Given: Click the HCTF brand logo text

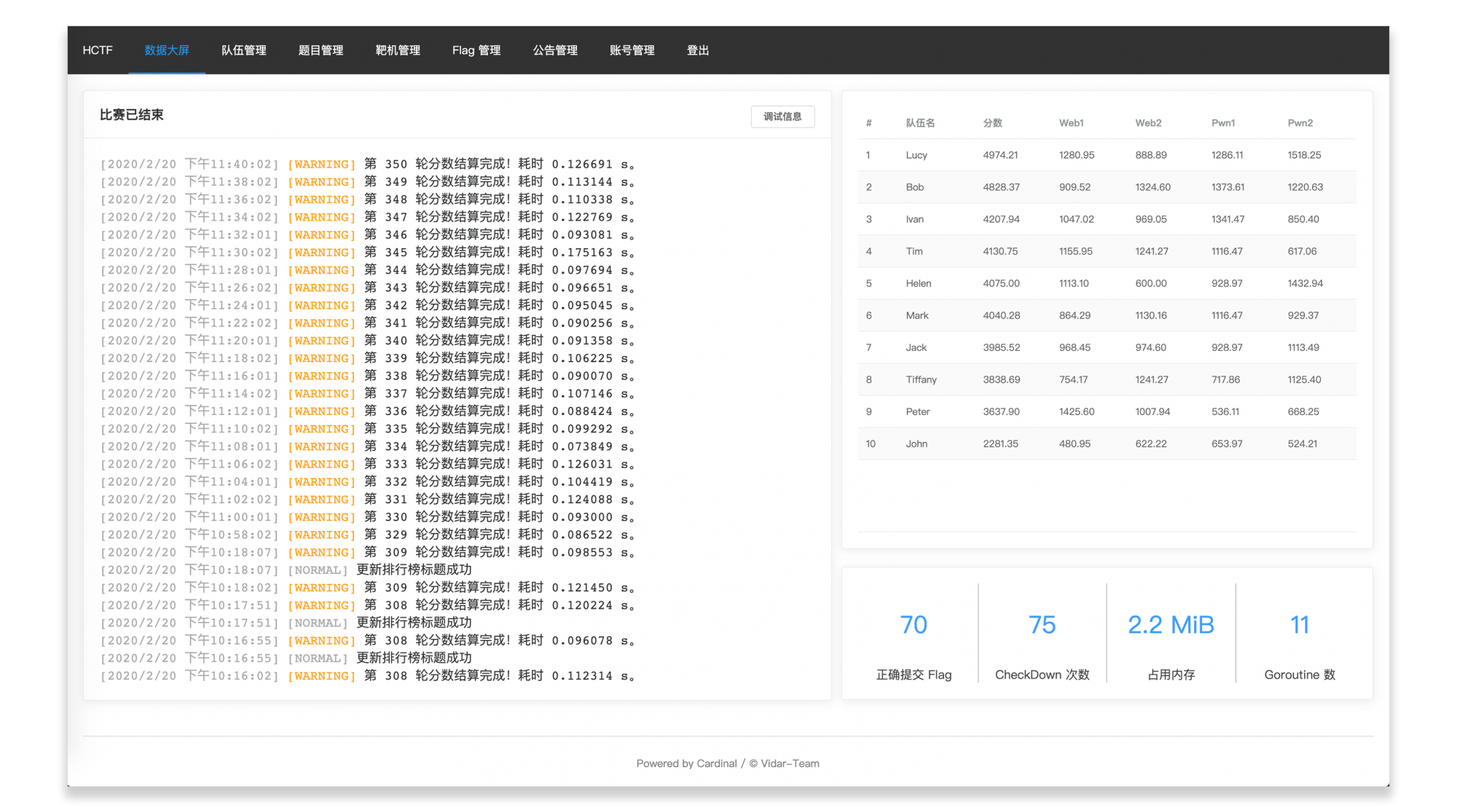Looking at the screenshot, I should tap(98, 50).
